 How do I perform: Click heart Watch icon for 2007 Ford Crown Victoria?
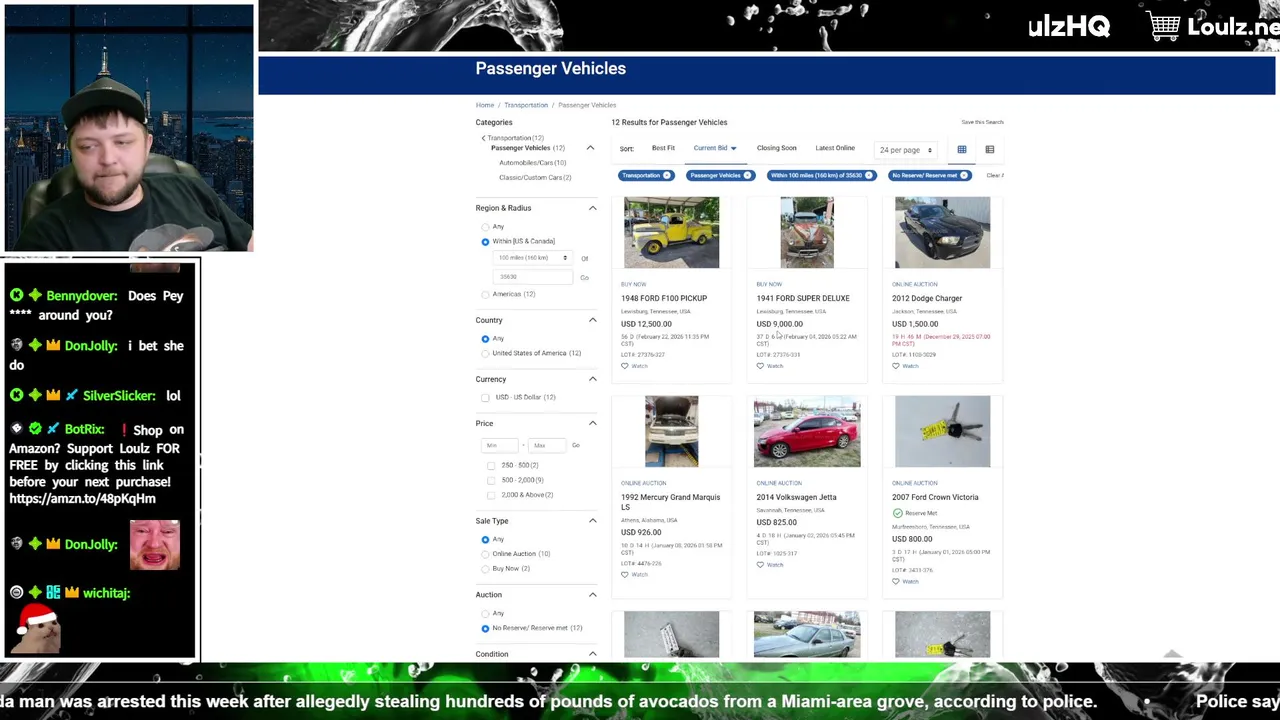896,581
